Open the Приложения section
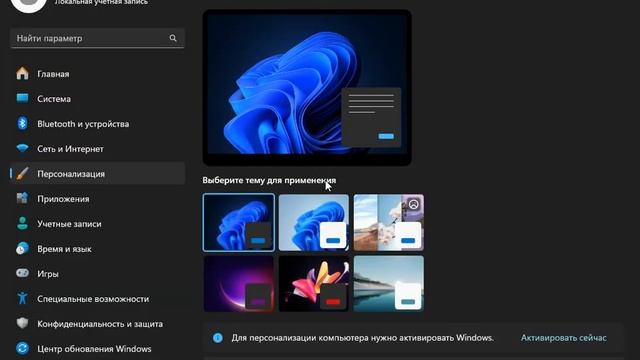 tap(63, 199)
